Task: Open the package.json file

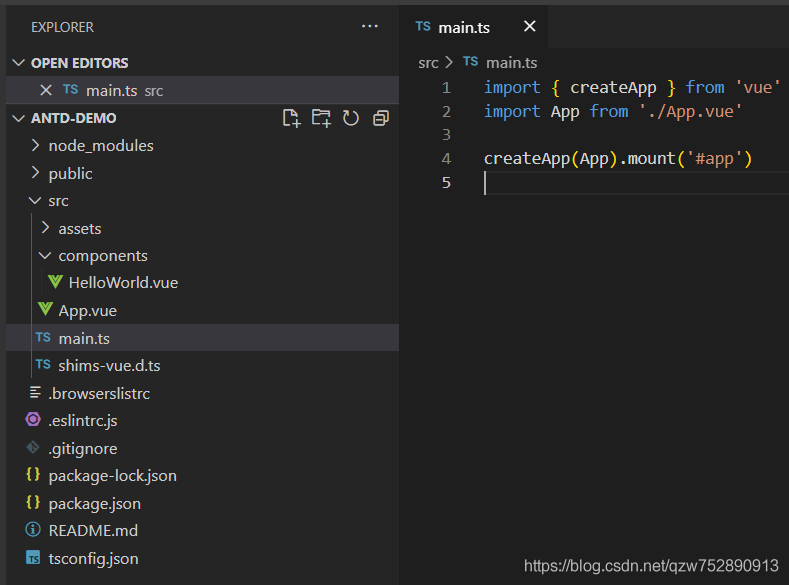Action: pos(94,503)
